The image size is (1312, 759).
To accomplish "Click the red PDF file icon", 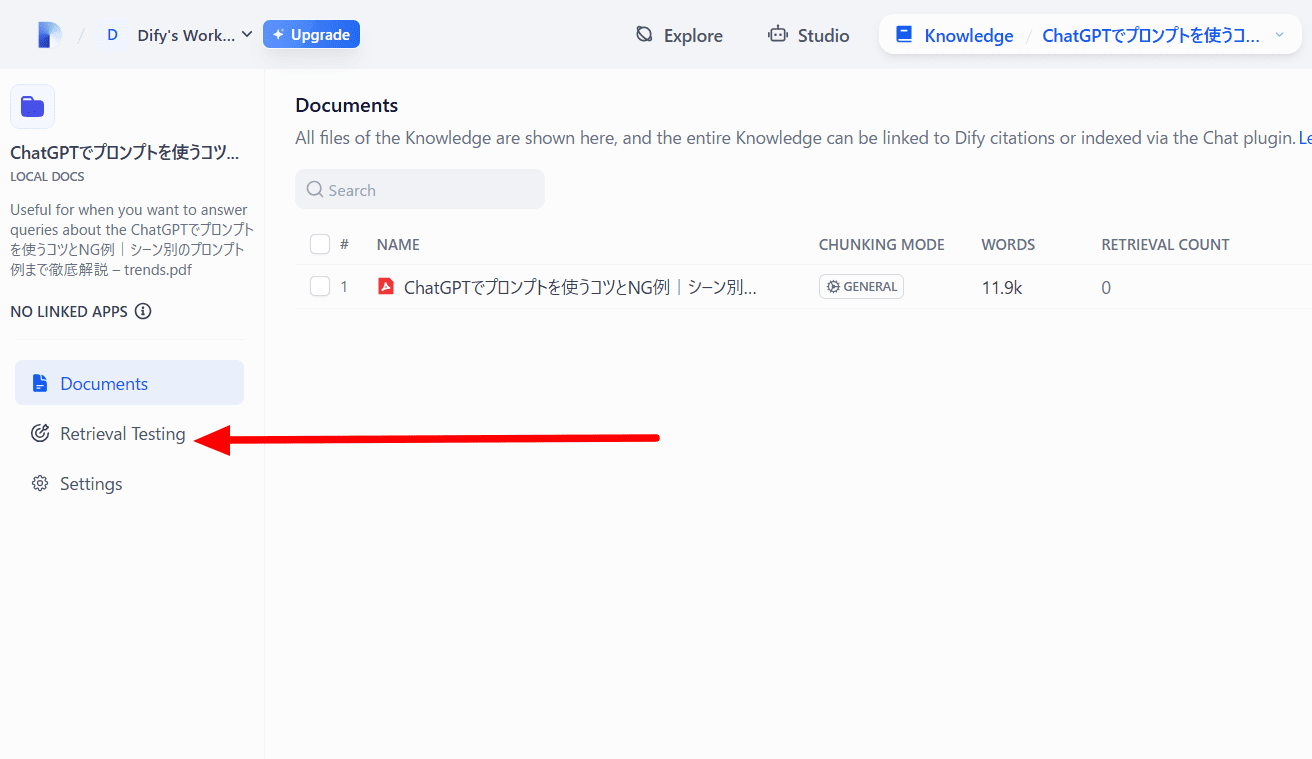I will tap(386, 287).
